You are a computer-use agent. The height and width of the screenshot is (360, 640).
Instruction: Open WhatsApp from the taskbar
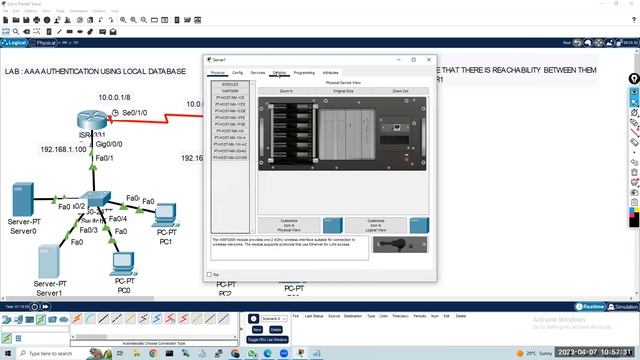click(x=252, y=353)
